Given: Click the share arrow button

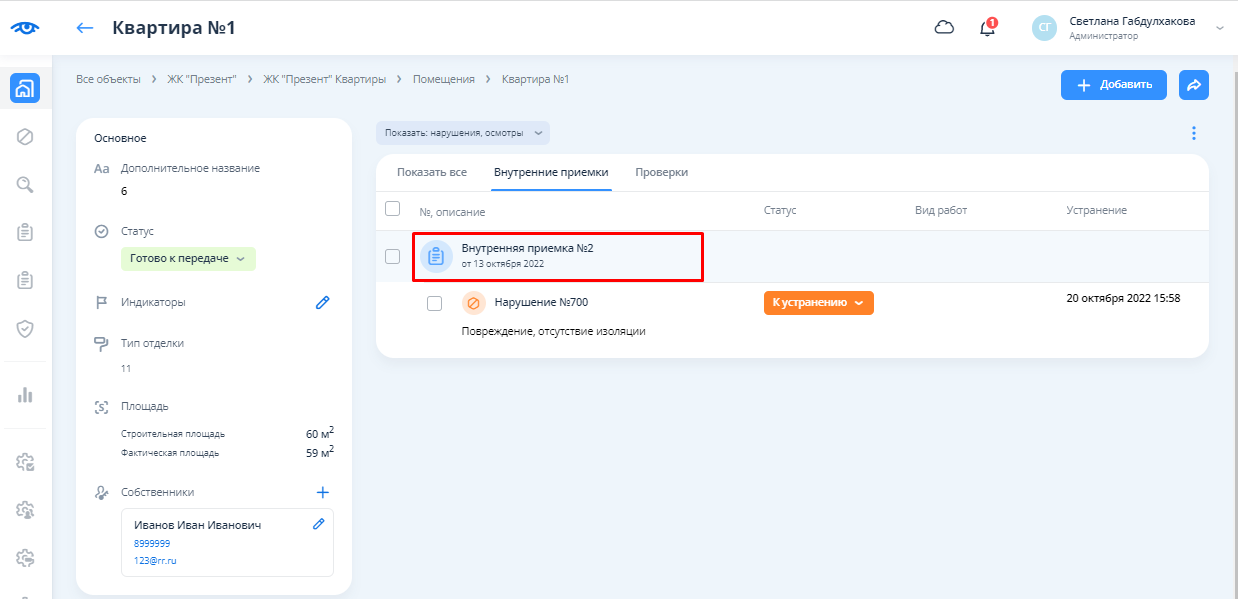Looking at the screenshot, I should (1193, 85).
